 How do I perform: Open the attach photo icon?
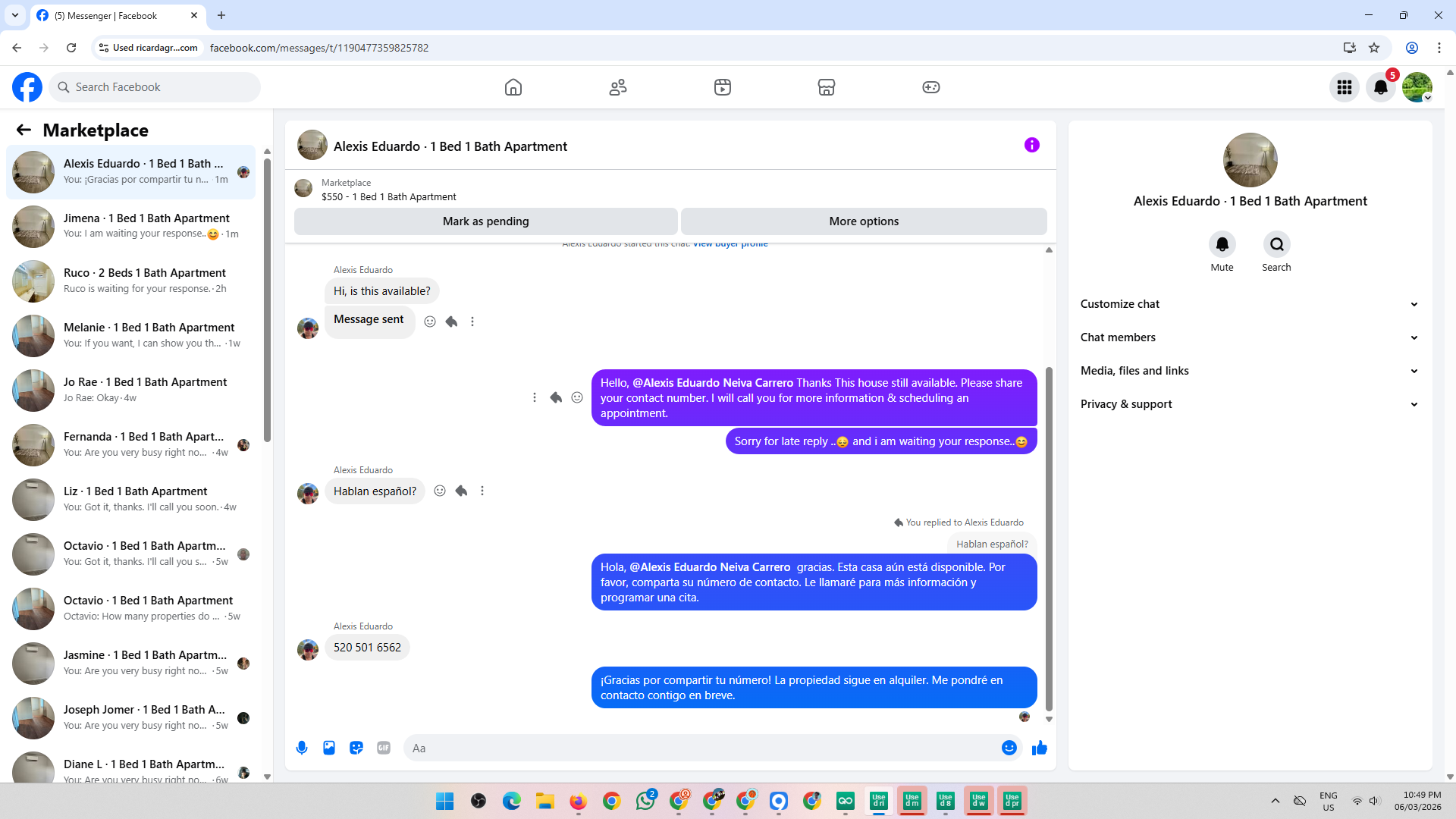click(329, 748)
